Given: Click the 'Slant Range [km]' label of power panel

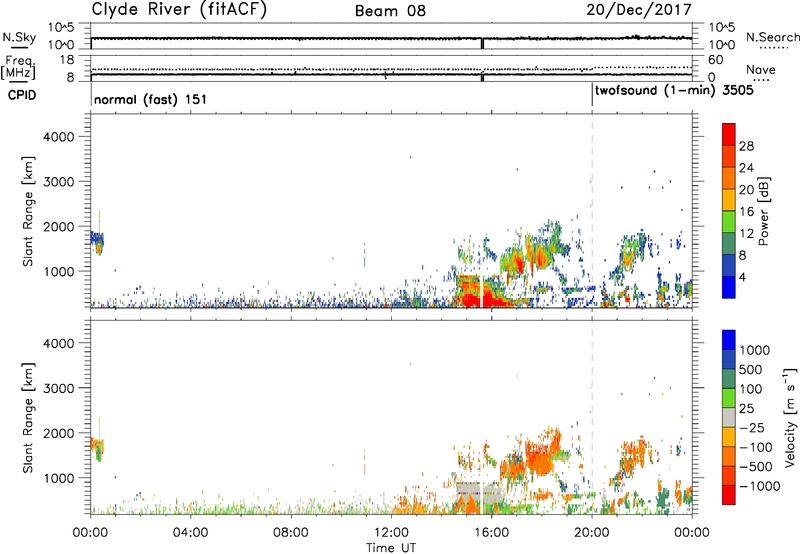Looking at the screenshot, I should point(28,211).
